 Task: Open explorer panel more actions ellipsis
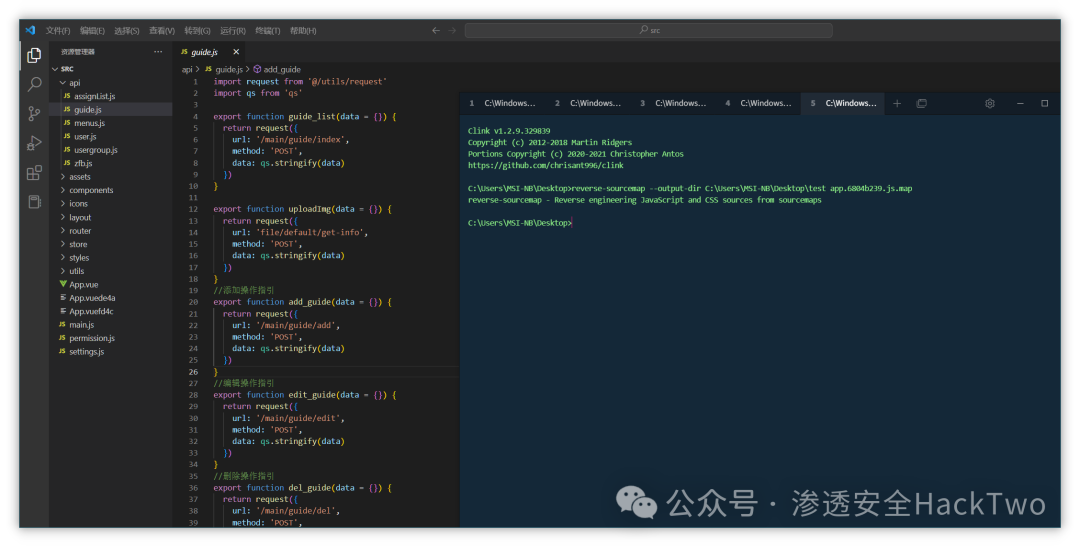pyautogui.click(x=158, y=52)
